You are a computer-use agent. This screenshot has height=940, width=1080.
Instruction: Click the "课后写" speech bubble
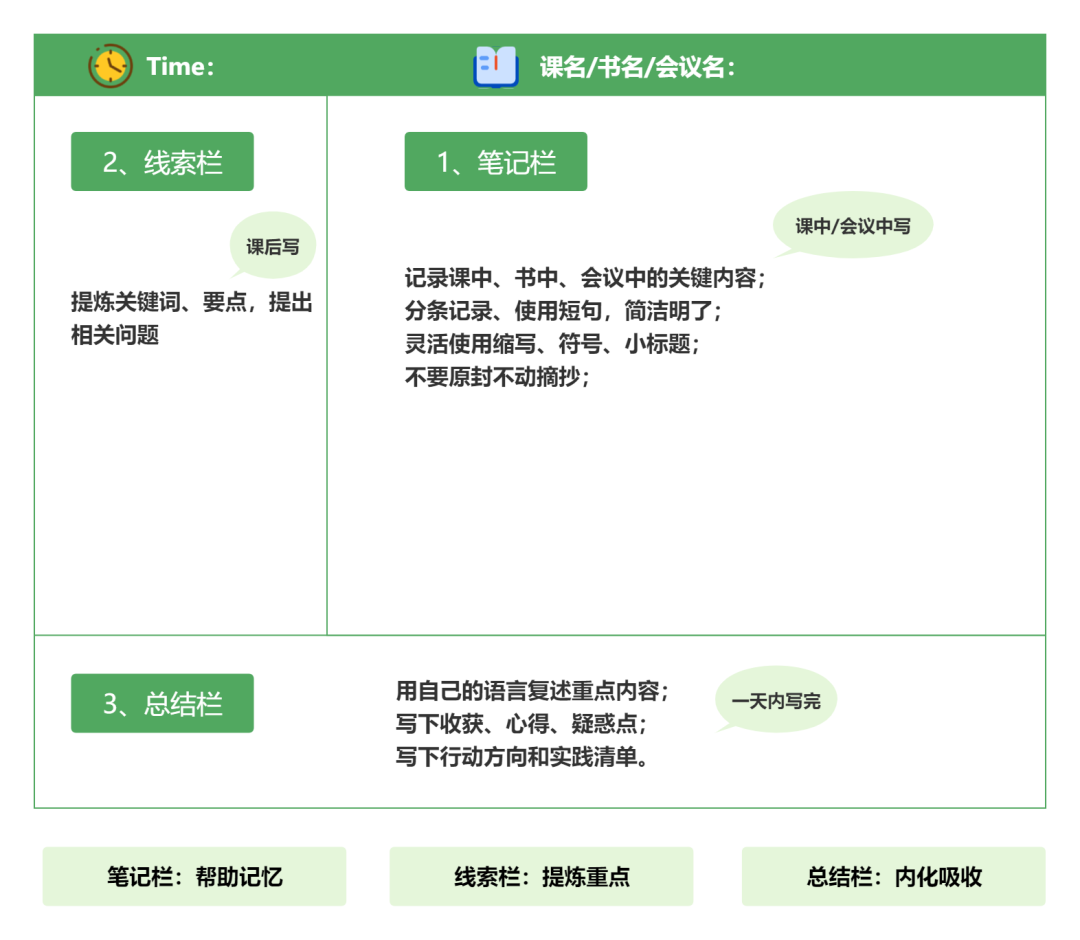point(272,246)
